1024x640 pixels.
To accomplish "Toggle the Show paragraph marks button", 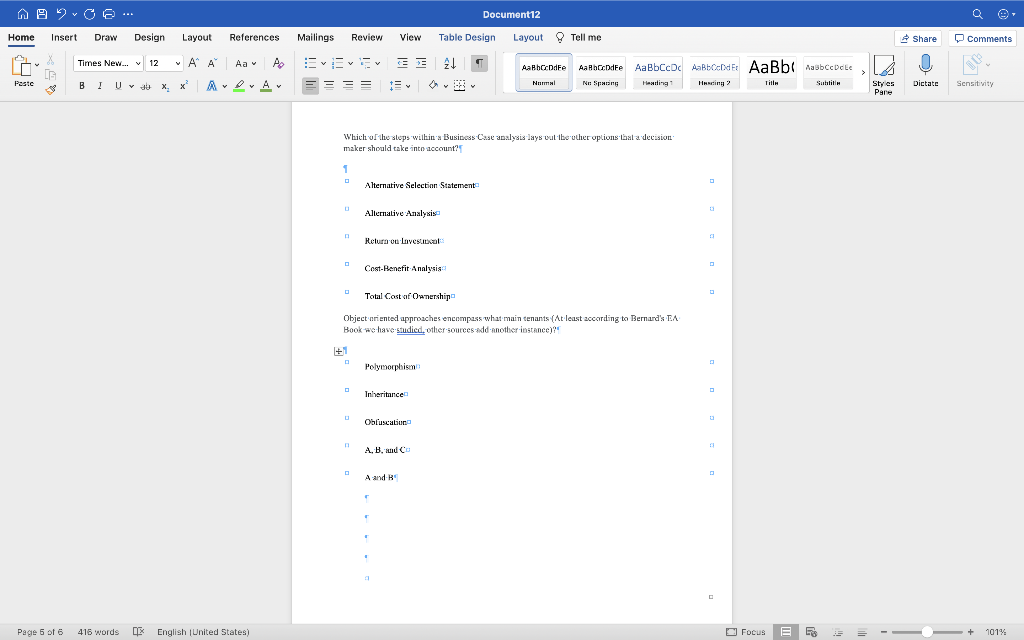I will click(479, 63).
